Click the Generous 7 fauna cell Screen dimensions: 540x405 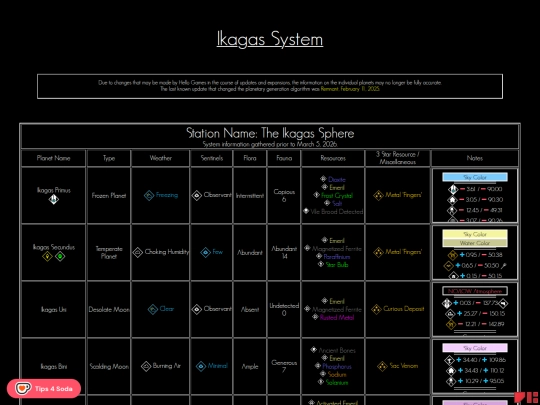pyautogui.click(x=284, y=366)
